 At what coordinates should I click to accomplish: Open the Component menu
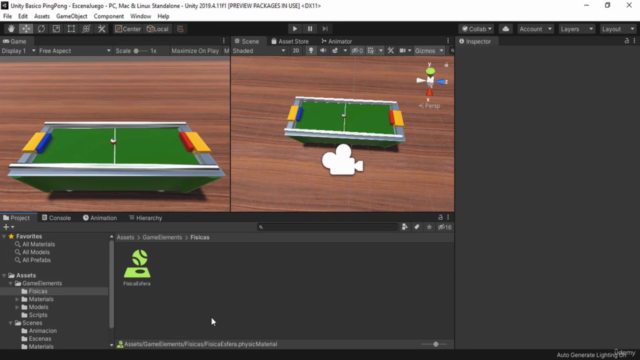109,16
